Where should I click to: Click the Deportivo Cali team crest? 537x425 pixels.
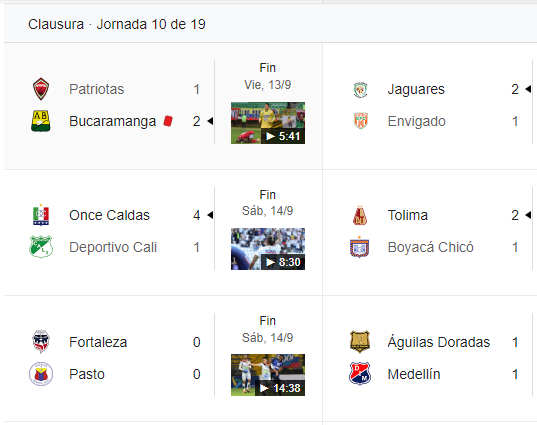click(x=41, y=247)
